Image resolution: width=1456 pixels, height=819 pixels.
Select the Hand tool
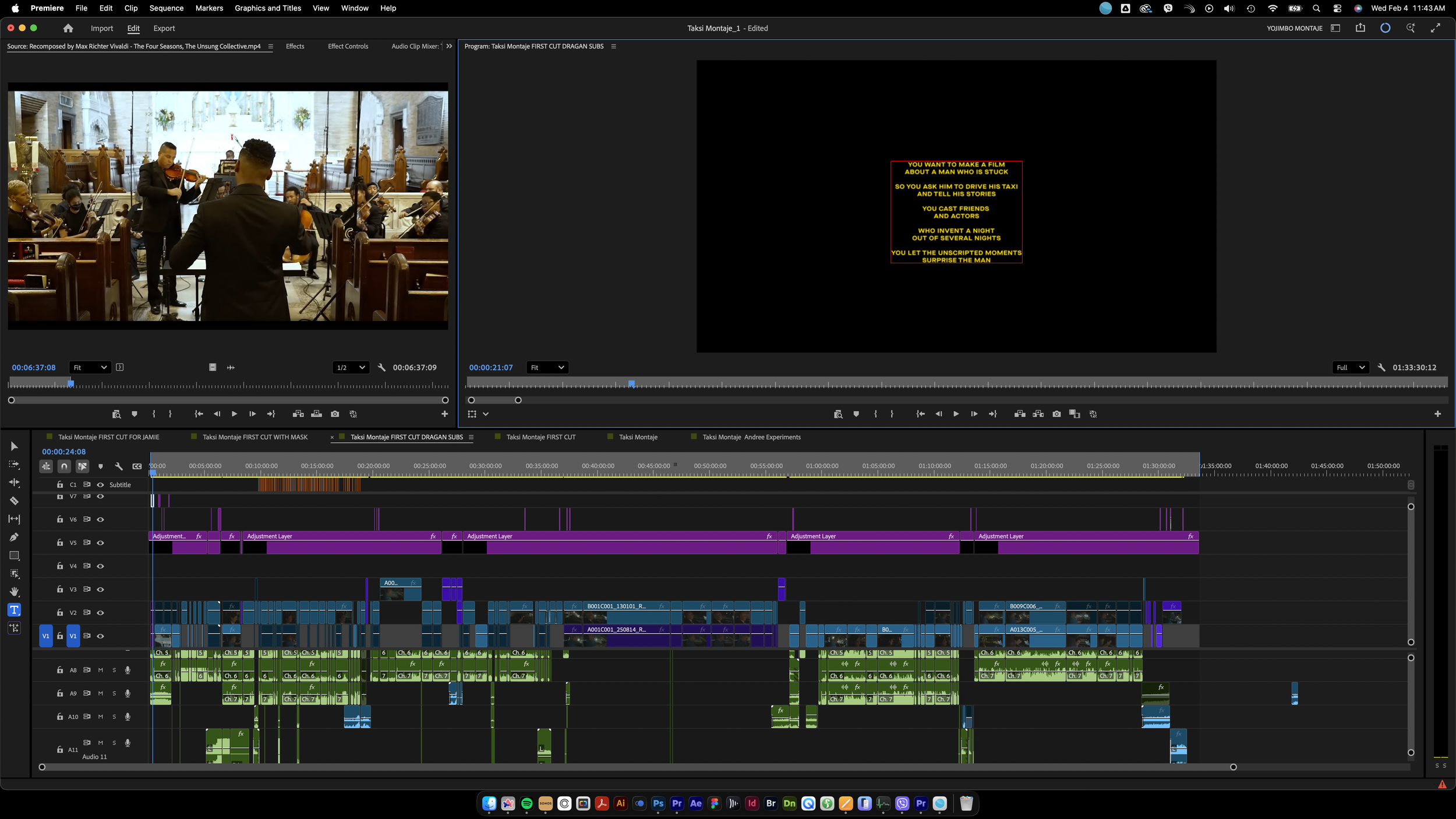[14, 592]
